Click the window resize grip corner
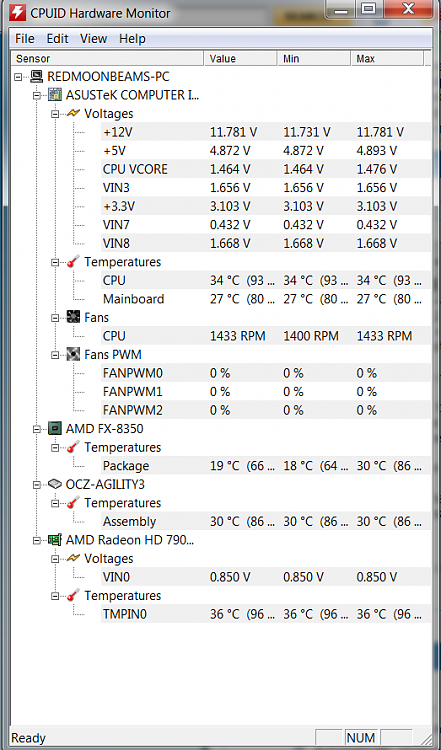The height and width of the screenshot is (750, 441). click(x=428, y=739)
